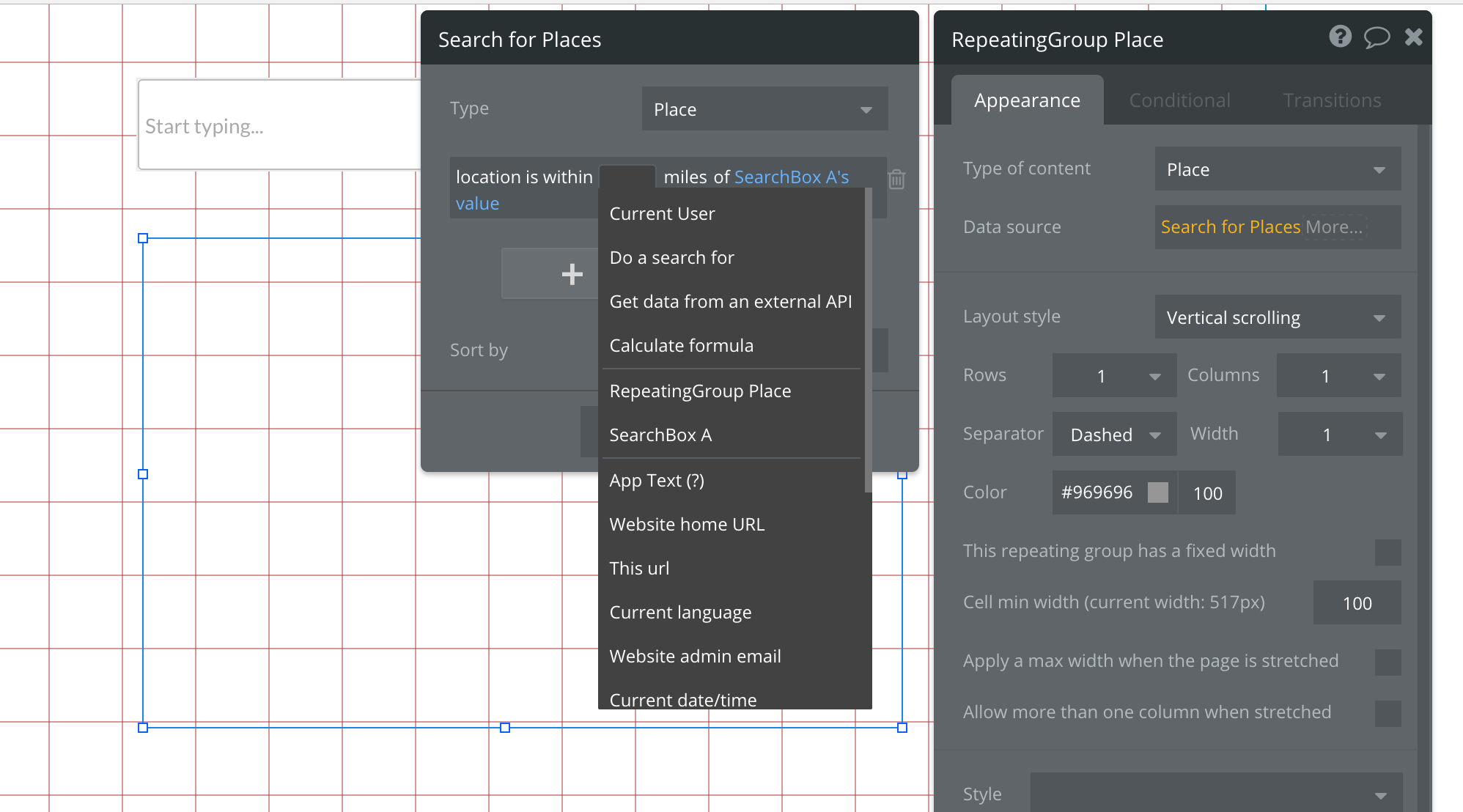The image size is (1463, 812).
Task: Open the Search for Places data source expression
Action: 1230,227
